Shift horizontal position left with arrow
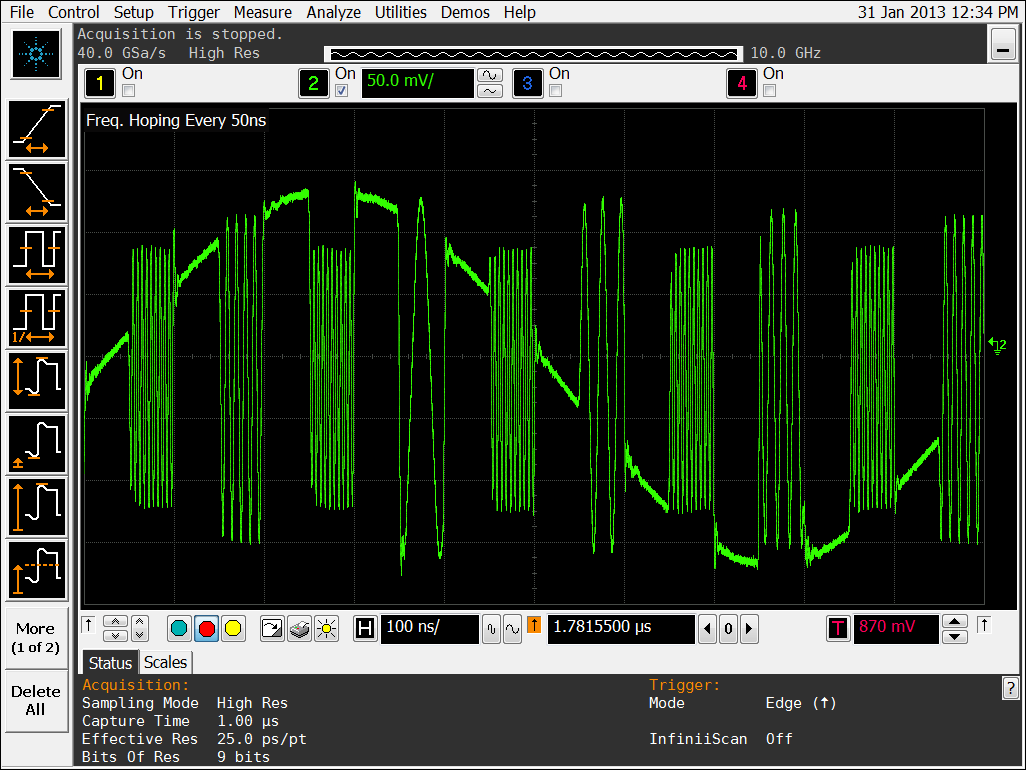Viewport: 1026px width, 770px height. coord(708,629)
